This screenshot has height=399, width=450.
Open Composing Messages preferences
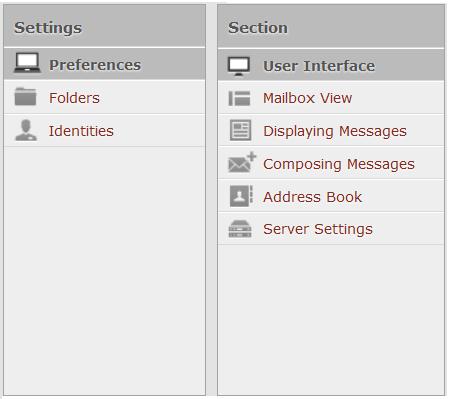331,163
